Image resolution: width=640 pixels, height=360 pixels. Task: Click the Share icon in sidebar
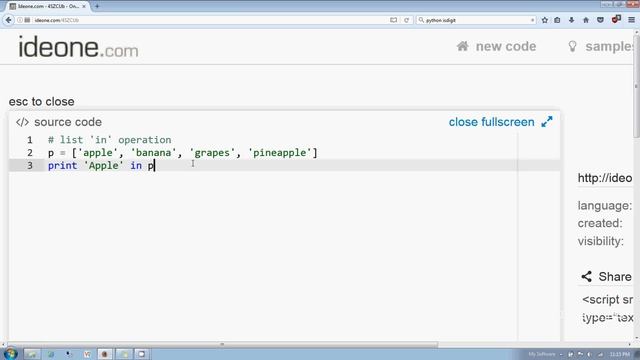pos(587,276)
